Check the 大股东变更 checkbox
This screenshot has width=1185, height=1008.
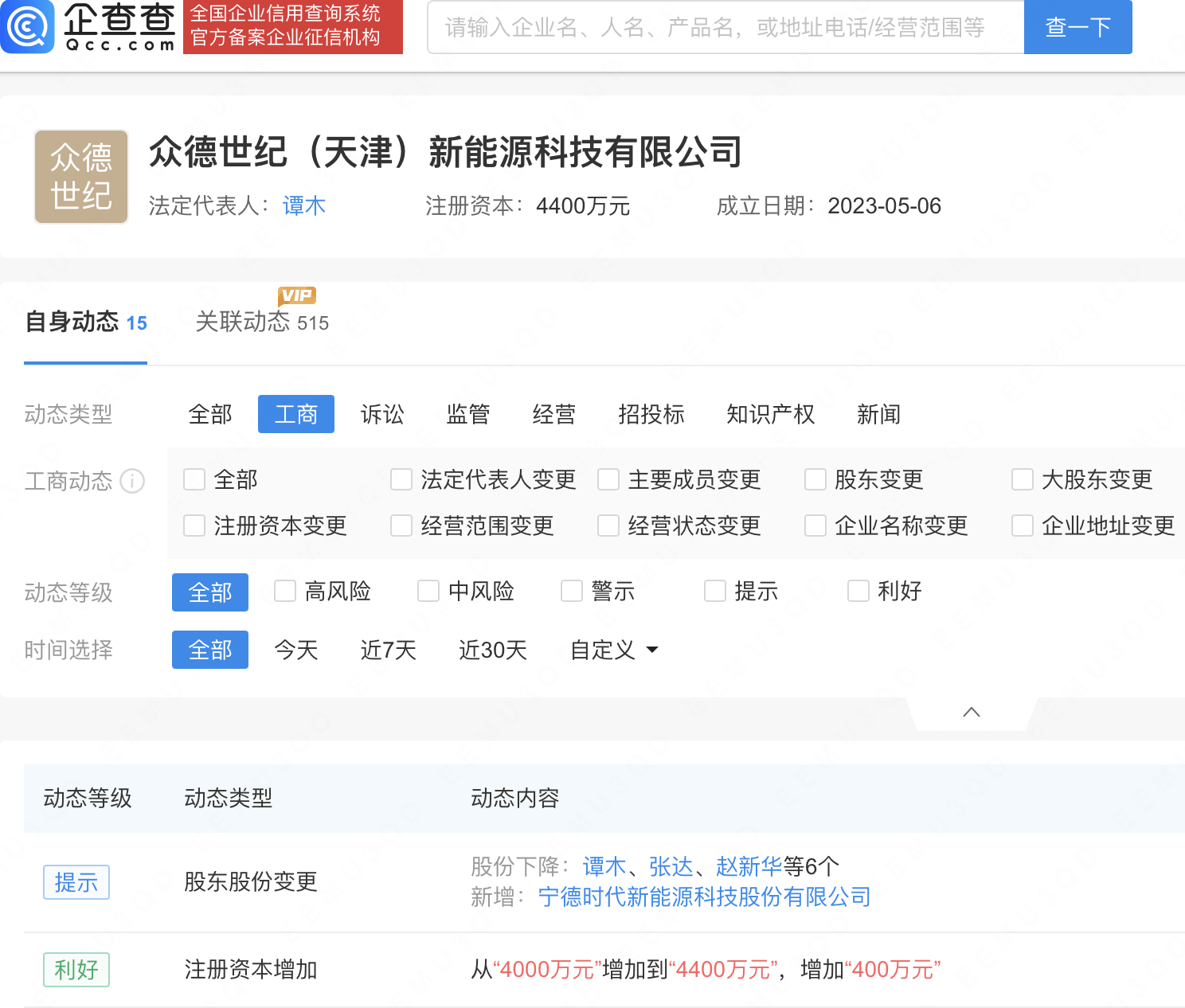click(x=1023, y=479)
